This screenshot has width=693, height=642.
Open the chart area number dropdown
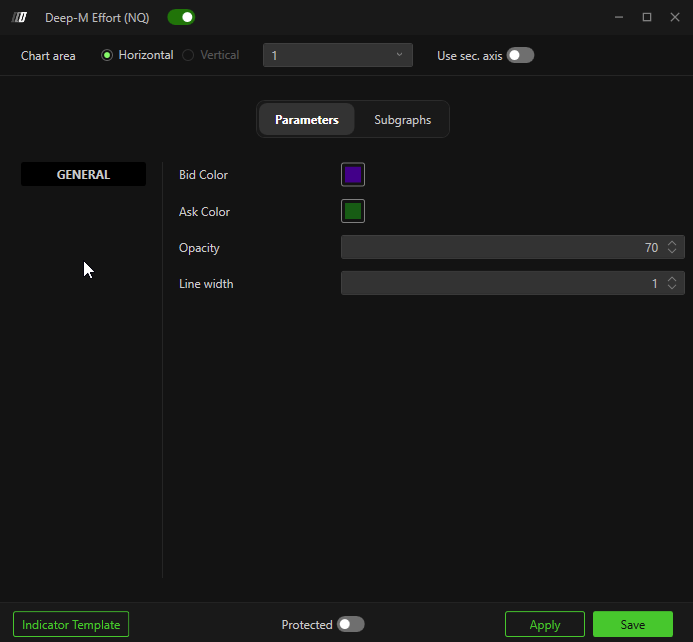point(337,55)
